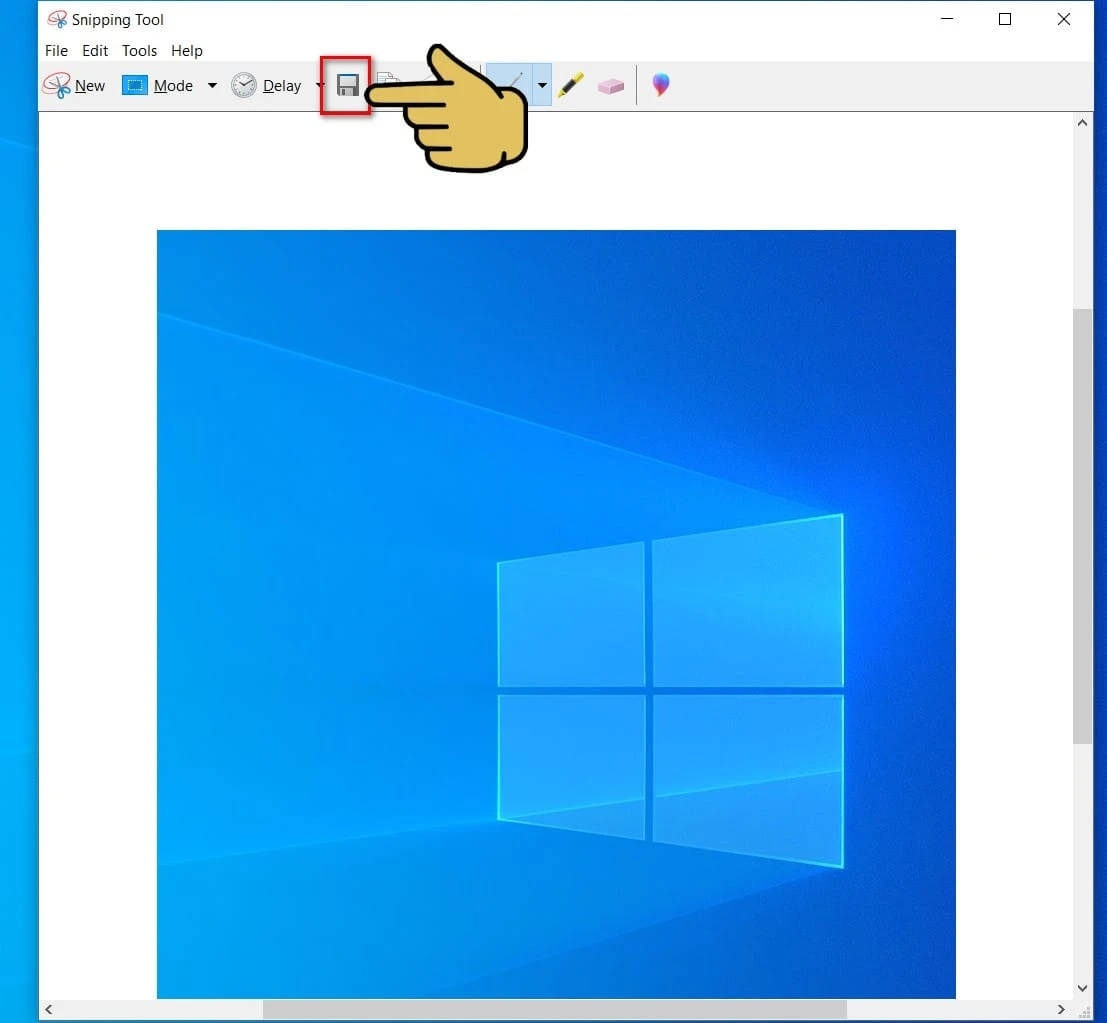Click the Mode button

(x=158, y=86)
